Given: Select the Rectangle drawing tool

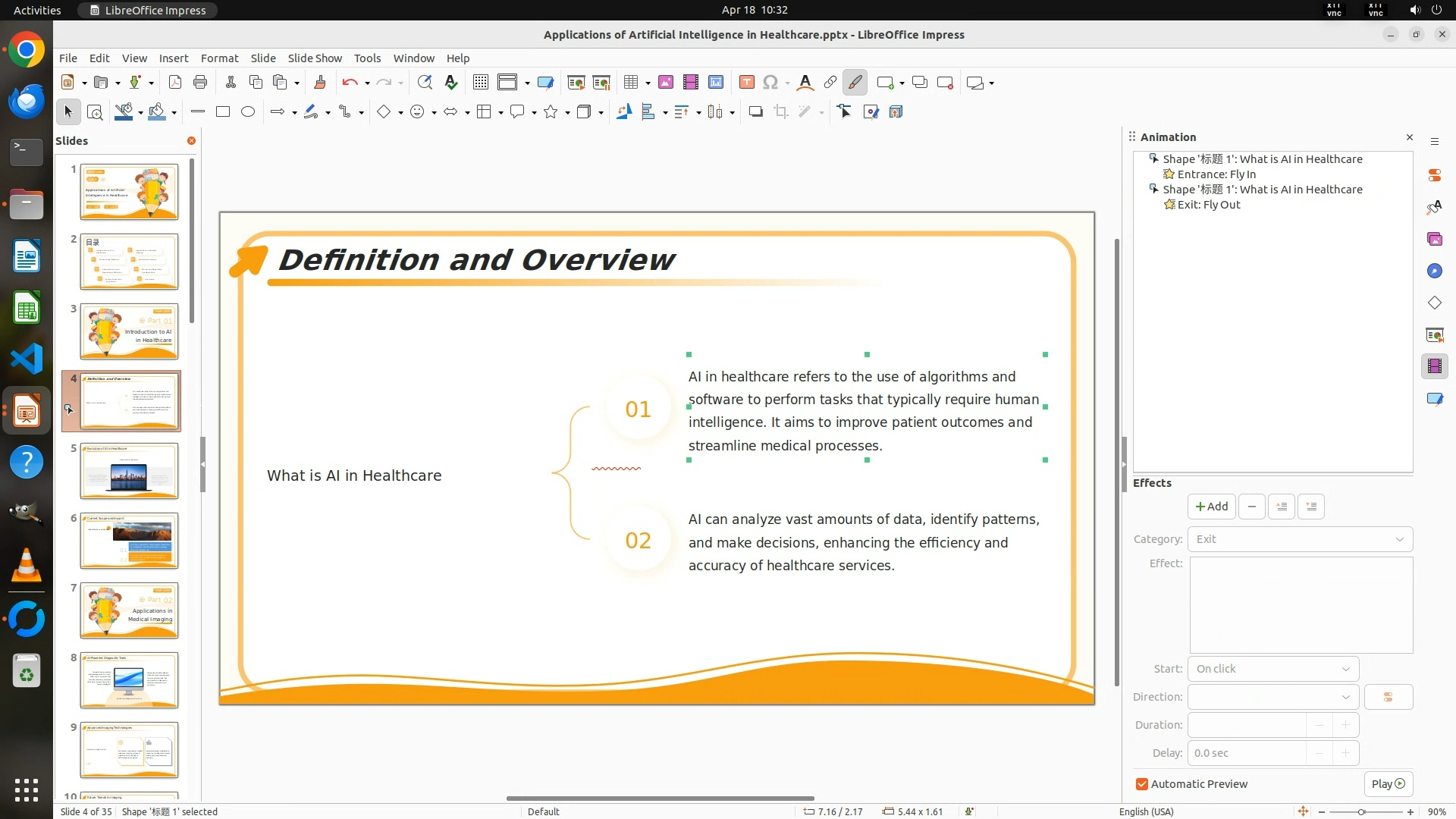Looking at the screenshot, I should pos(223,112).
